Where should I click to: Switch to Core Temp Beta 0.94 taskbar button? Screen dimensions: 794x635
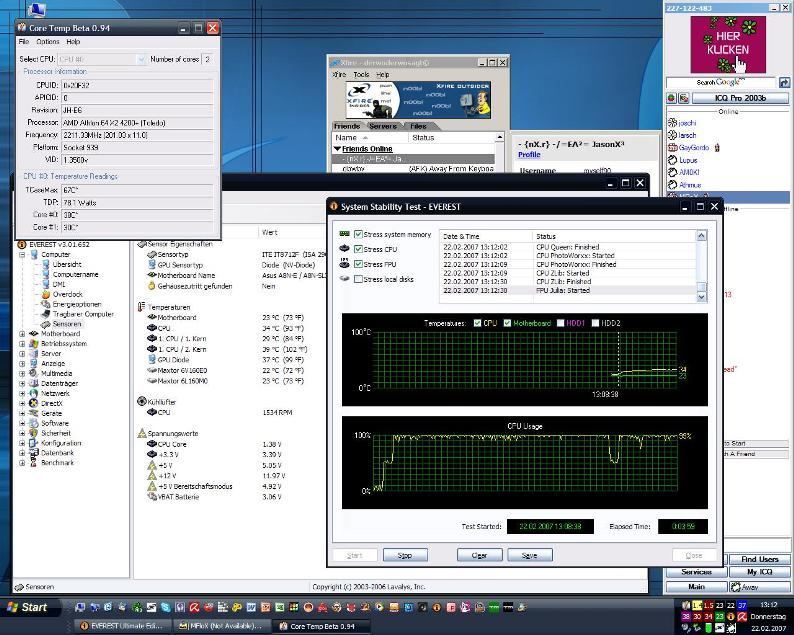pyautogui.click(x=322, y=626)
